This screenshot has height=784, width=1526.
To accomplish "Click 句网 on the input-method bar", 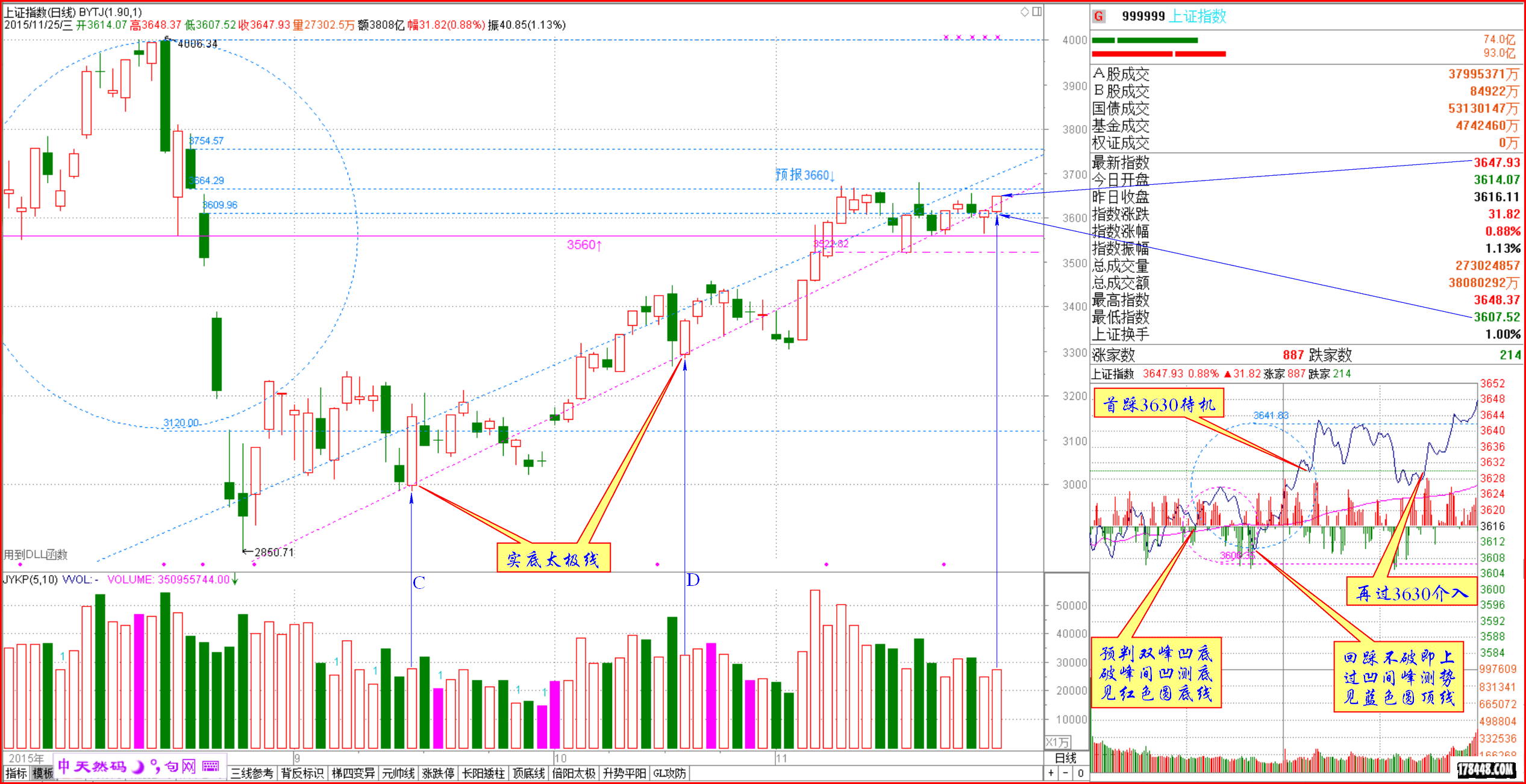I will [x=180, y=767].
